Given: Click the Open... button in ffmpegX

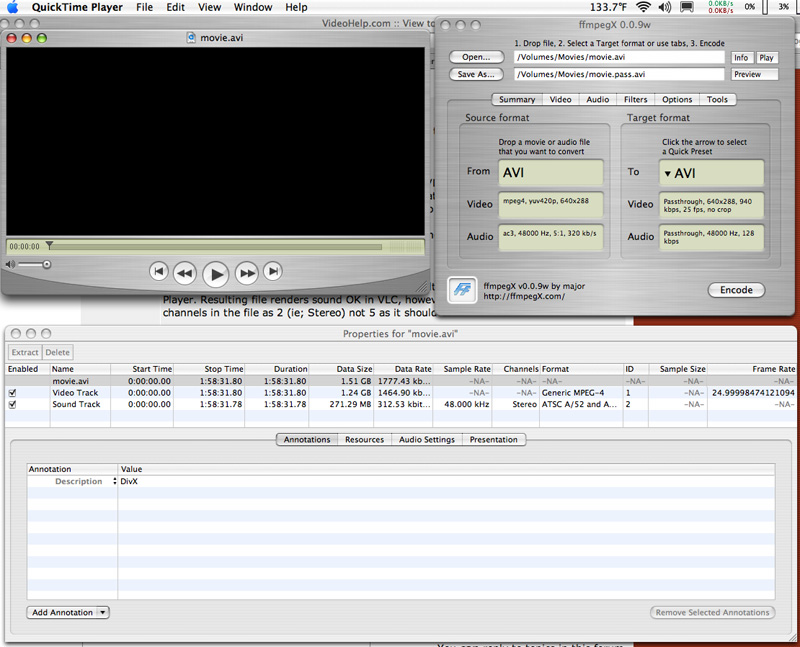Looking at the screenshot, I should click(476, 57).
